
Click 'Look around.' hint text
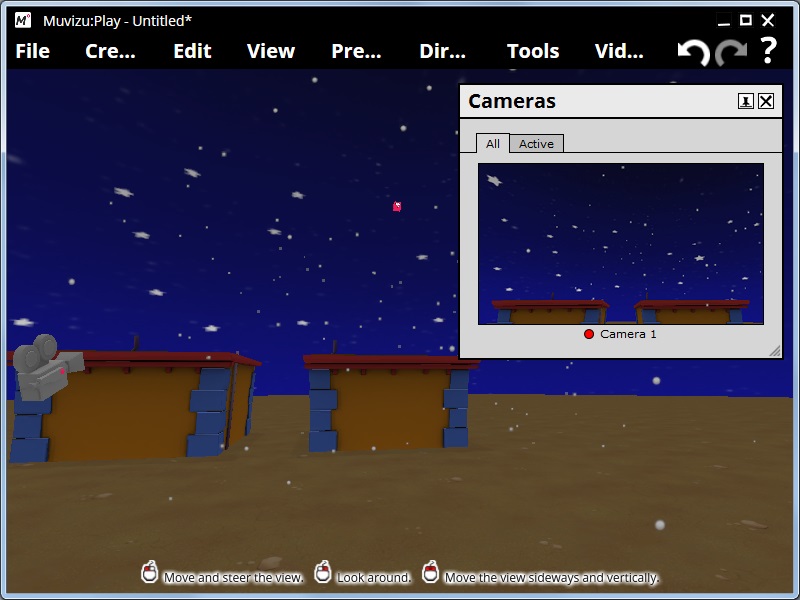(x=374, y=578)
